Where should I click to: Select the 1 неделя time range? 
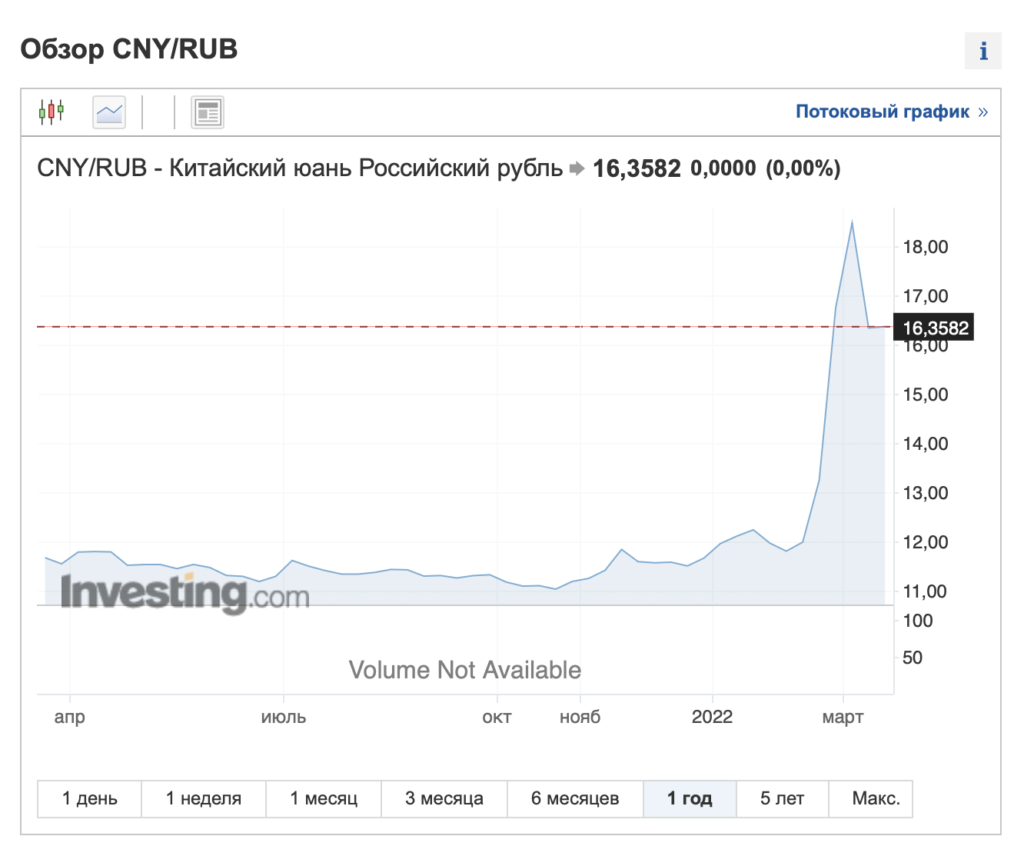click(204, 798)
